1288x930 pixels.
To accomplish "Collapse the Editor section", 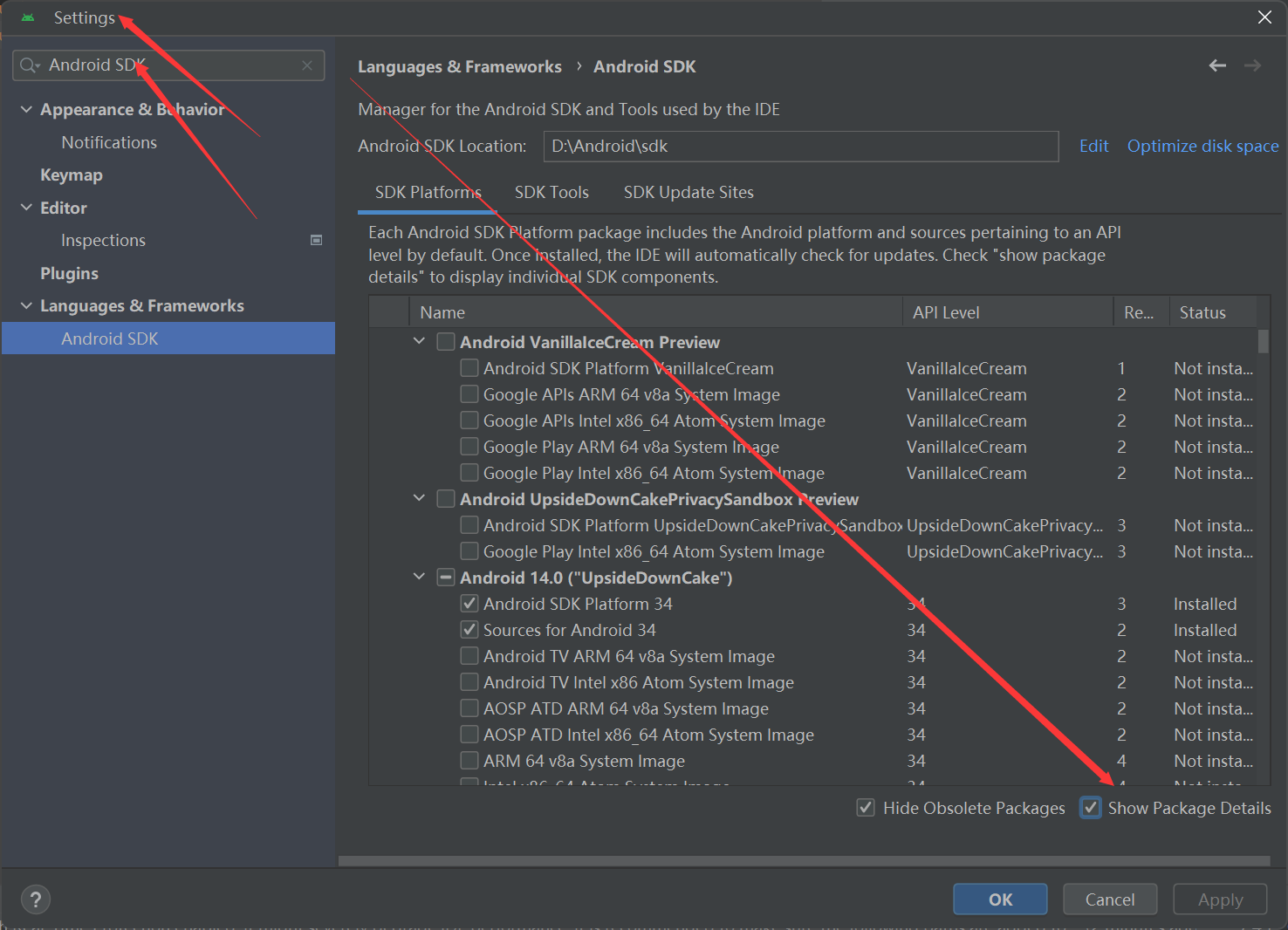I will click(26, 208).
